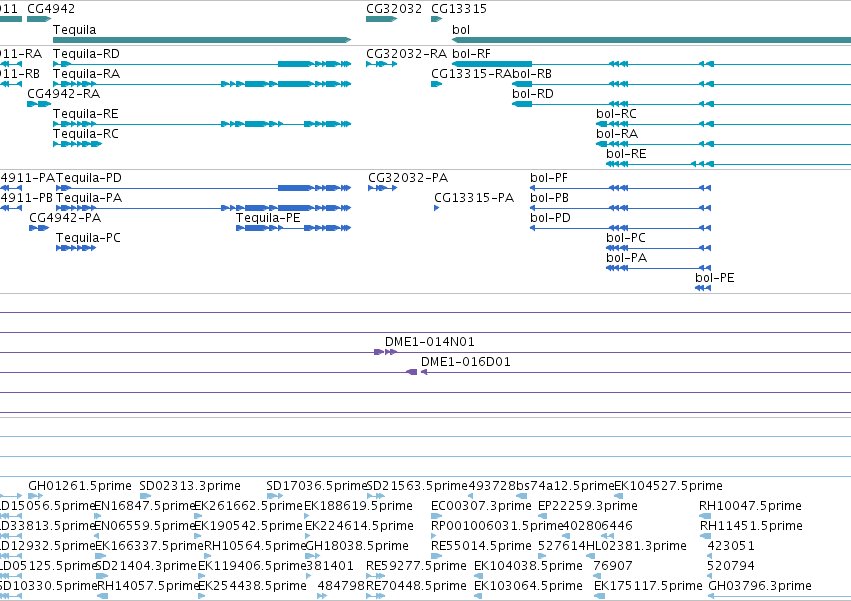Select the bol gene label
The height and width of the screenshot is (601, 851).
pos(461,30)
